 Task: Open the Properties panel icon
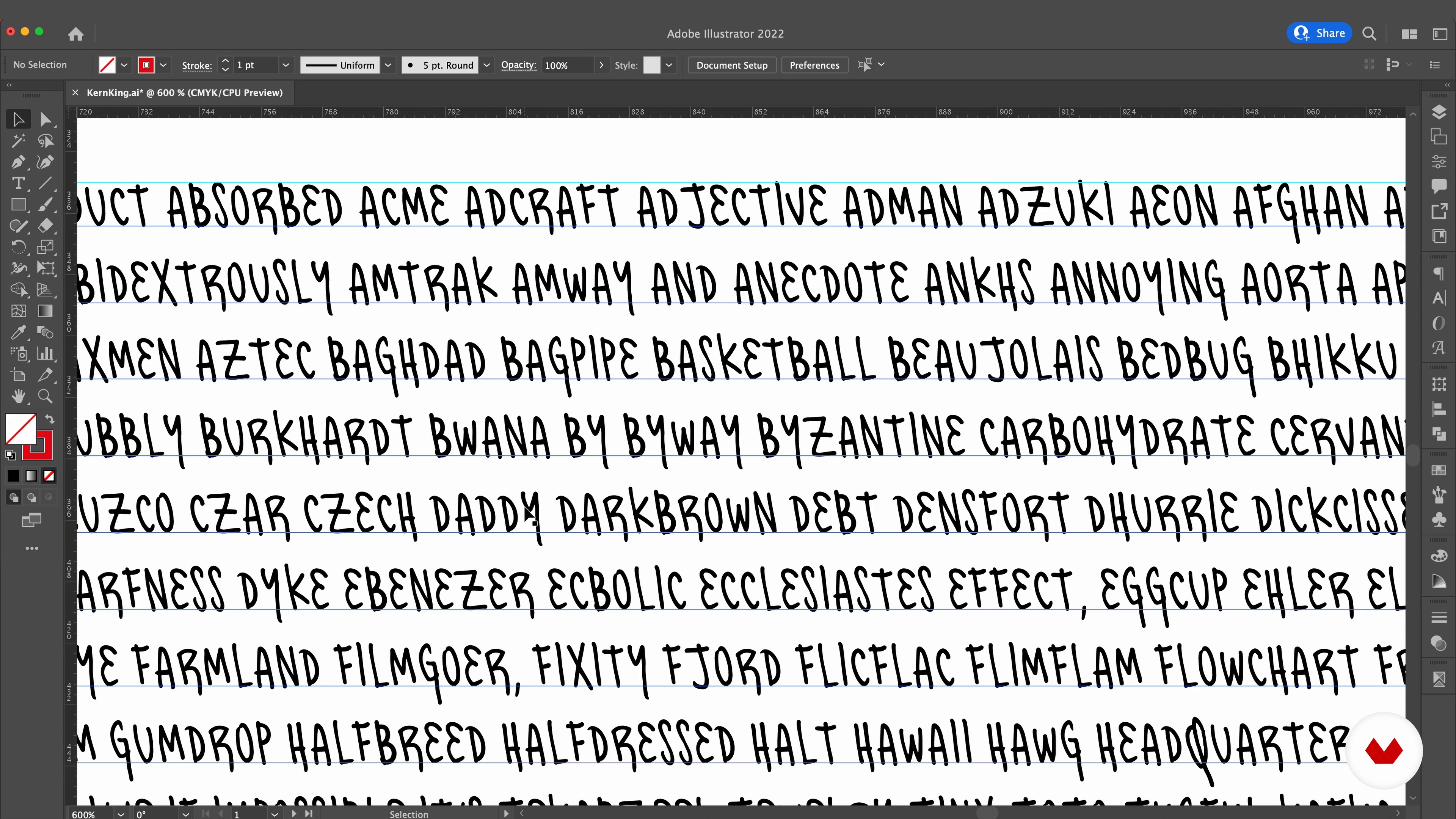coord(1439,162)
